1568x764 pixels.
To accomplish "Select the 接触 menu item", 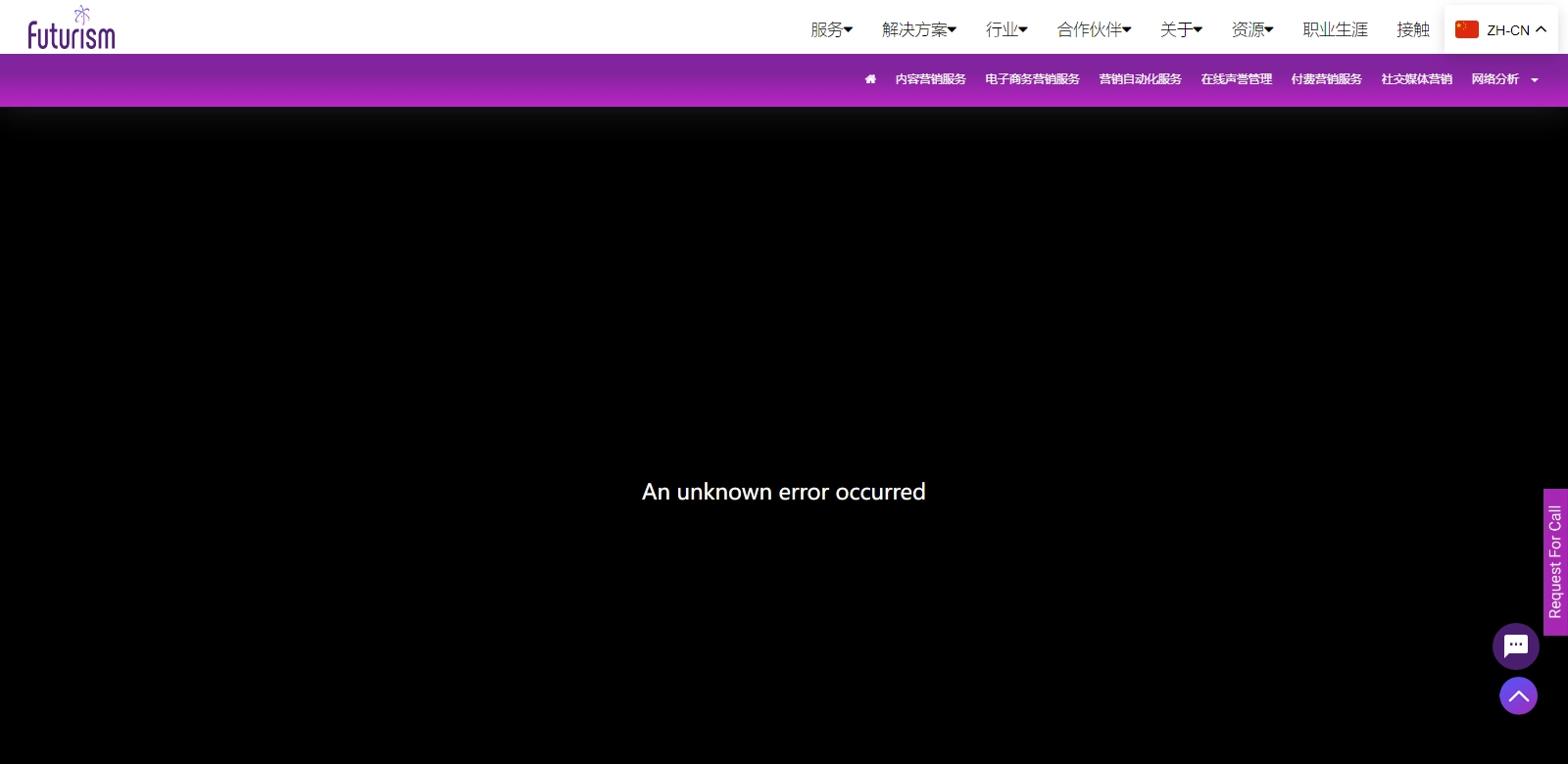I will point(1412,29).
